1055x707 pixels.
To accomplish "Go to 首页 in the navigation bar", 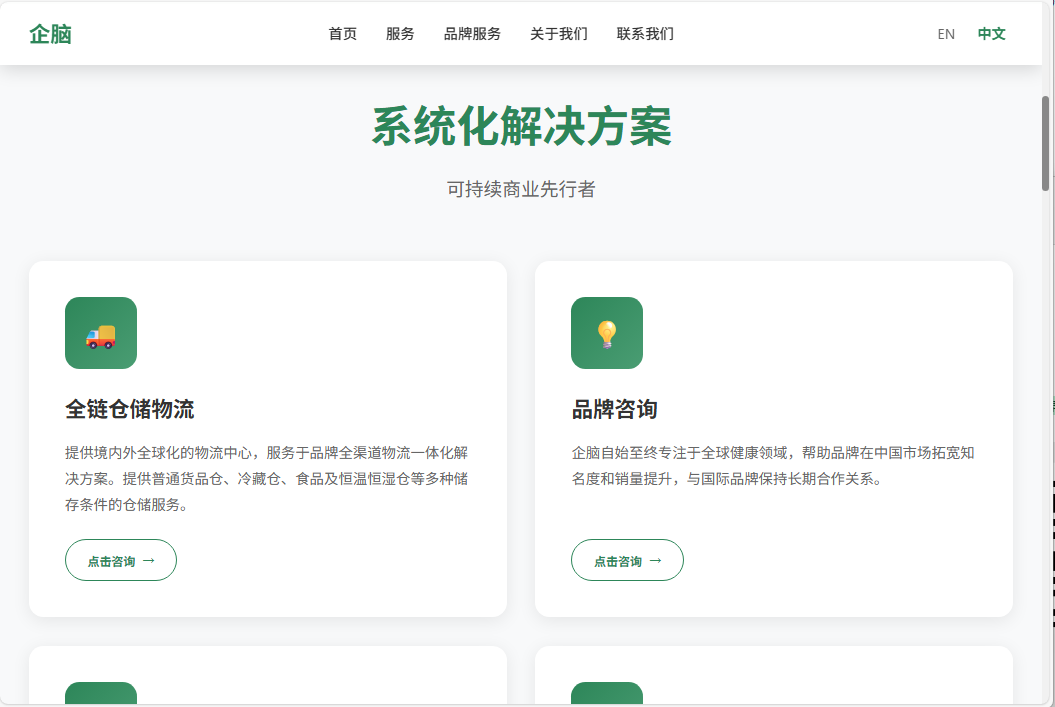I will [342, 34].
